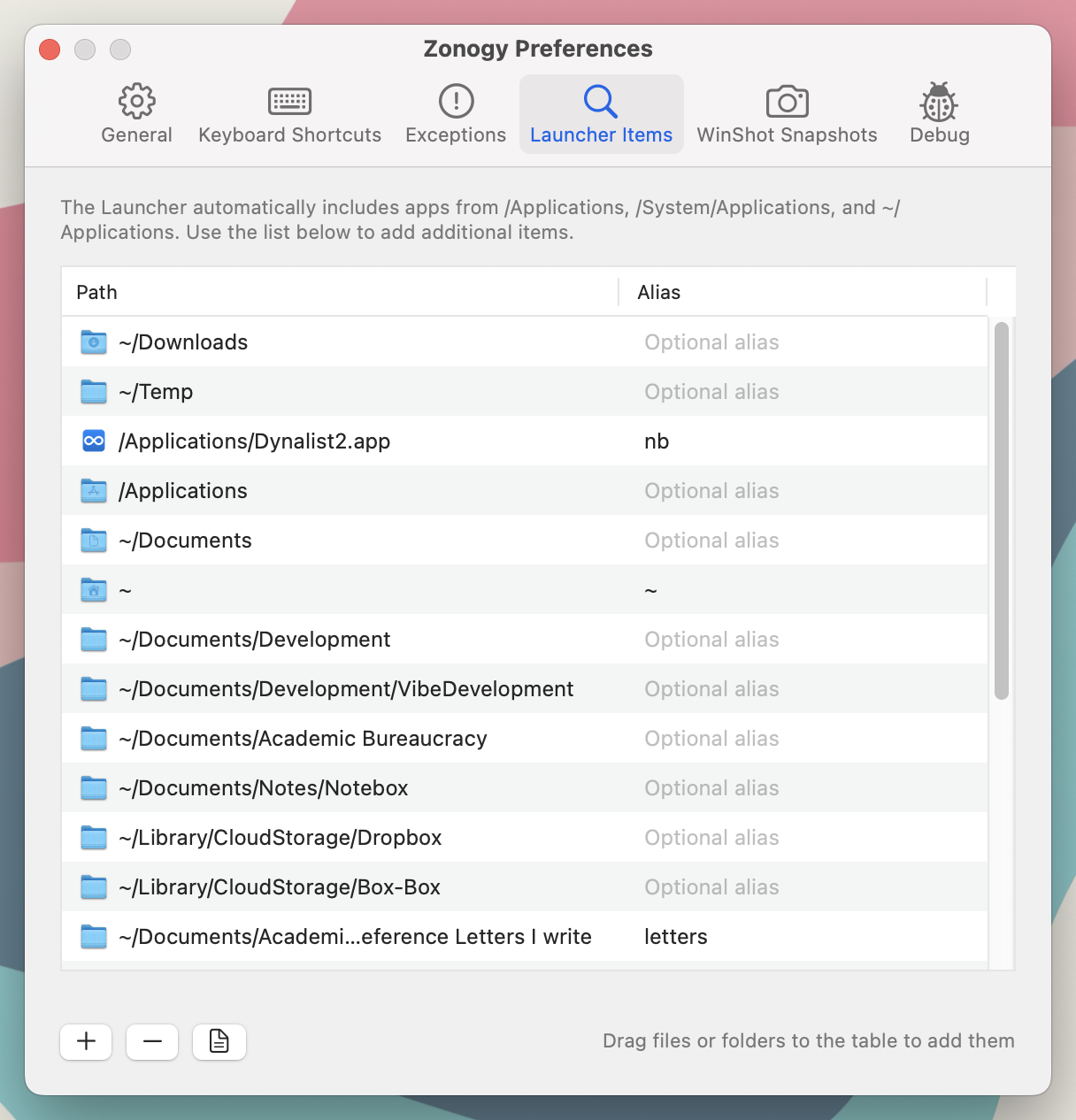The image size is (1076, 1120).
Task: Click the Dropbox folder icon
Action: 94,837
